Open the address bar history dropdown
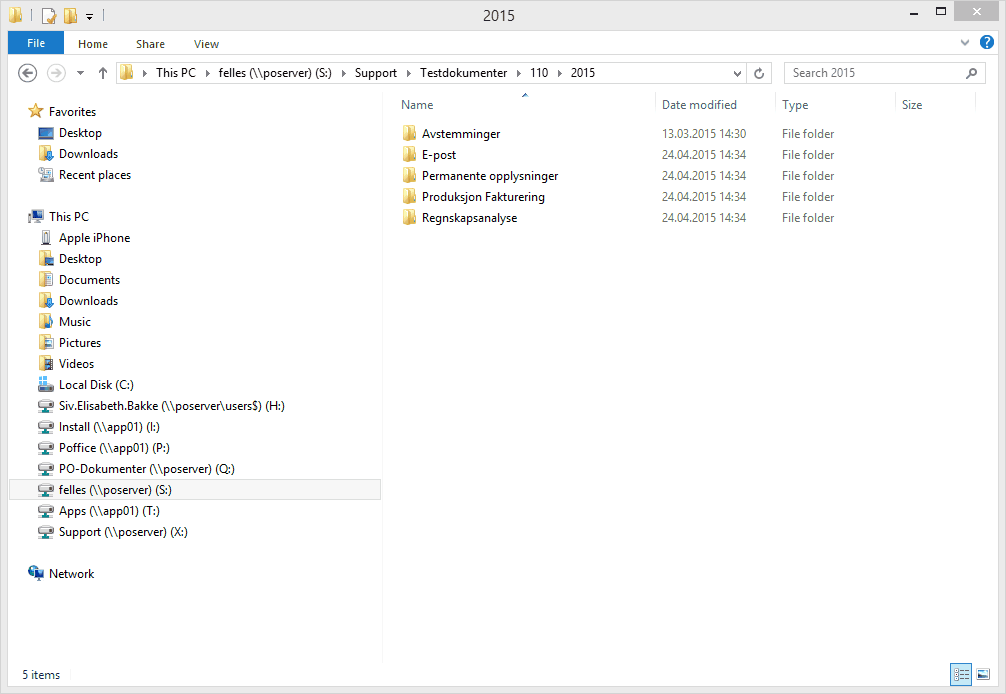Image resolution: width=1006 pixels, height=694 pixels. (737, 73)
